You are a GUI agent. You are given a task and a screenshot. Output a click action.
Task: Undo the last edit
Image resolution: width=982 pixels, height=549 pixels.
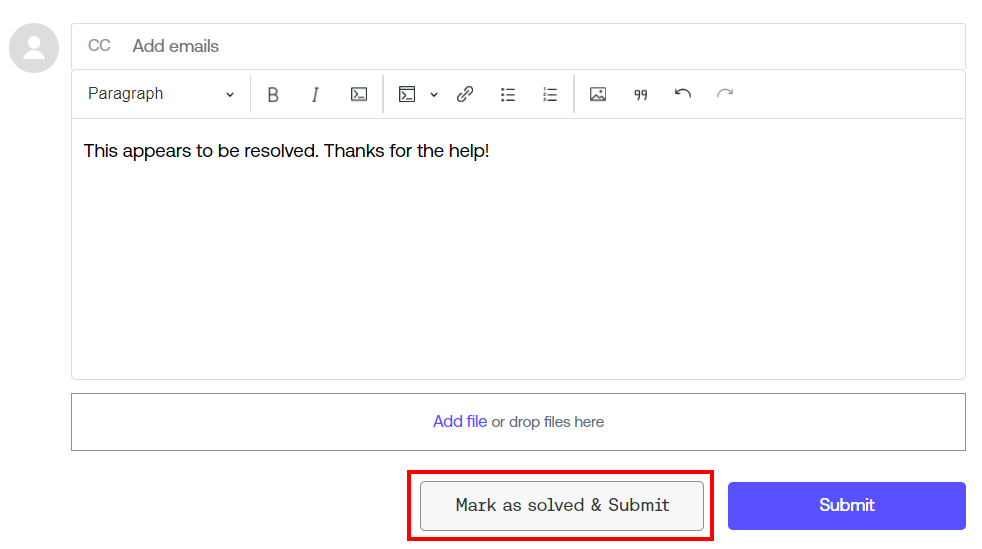[x=683, y=95]
